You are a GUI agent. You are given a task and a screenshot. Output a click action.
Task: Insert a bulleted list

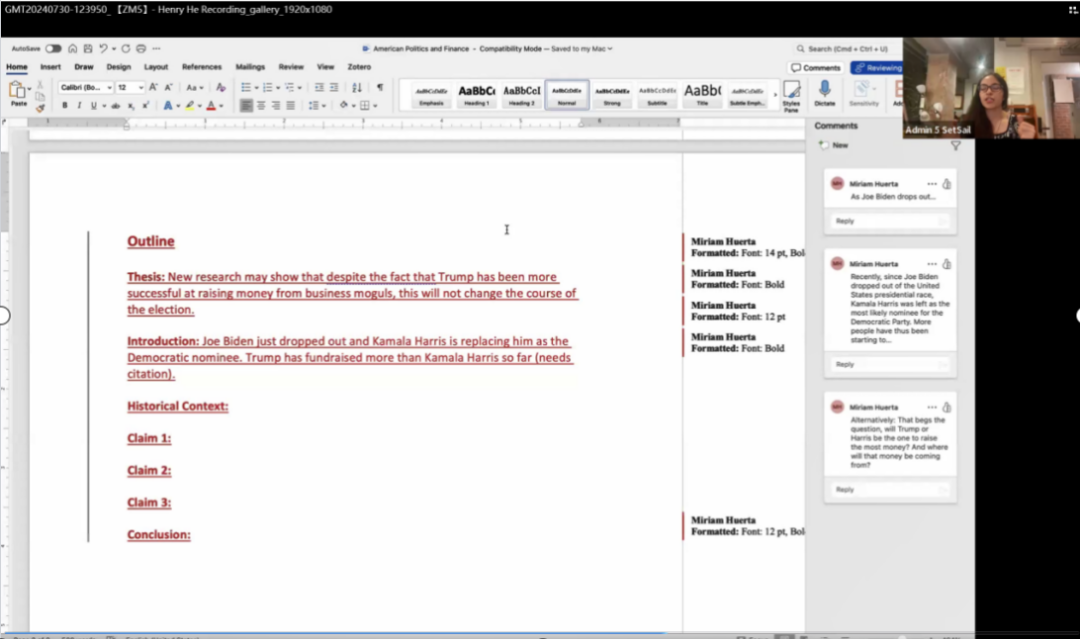point(246,87)
